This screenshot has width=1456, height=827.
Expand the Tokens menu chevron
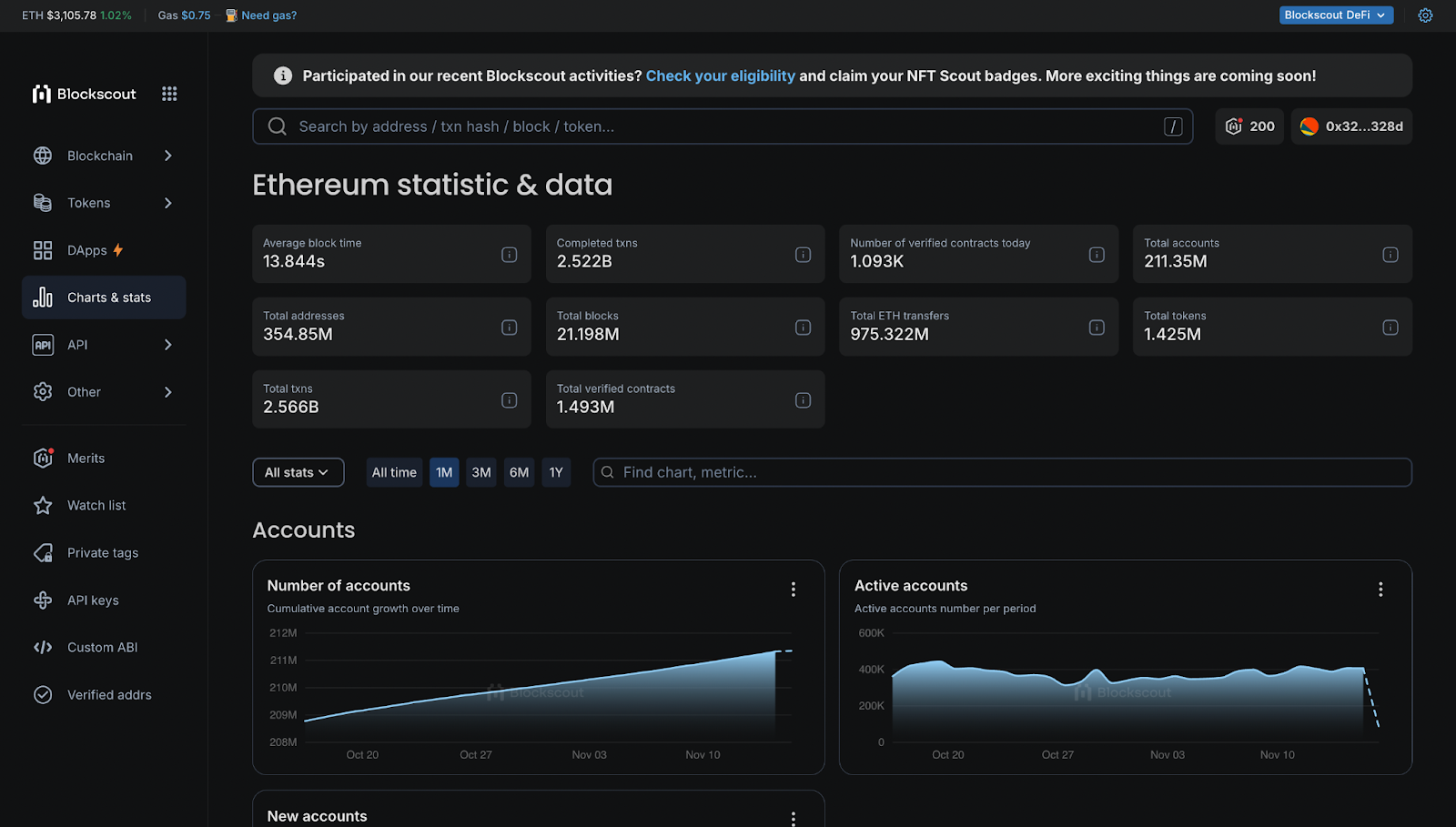168,203
